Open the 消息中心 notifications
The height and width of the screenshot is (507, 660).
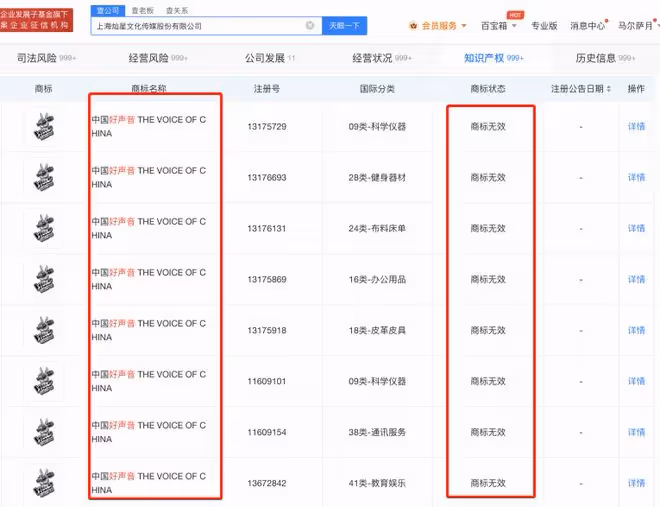[x=588, y=26]
